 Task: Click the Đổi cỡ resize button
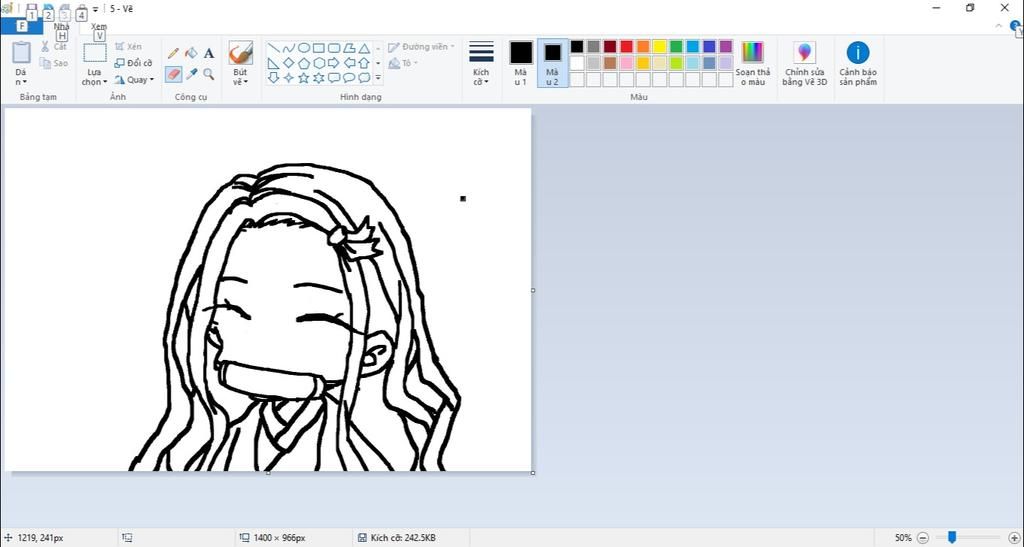(x=133, y=63)
